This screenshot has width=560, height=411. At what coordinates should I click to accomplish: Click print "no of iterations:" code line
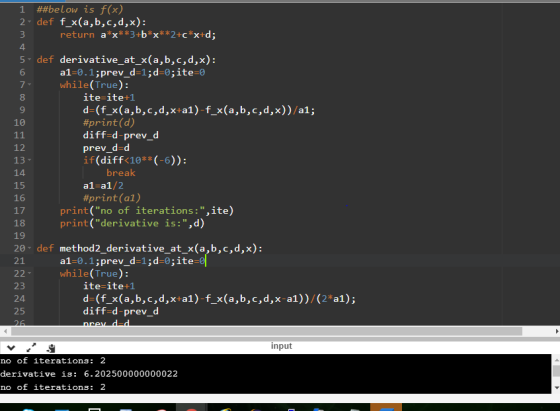(146, 211)
